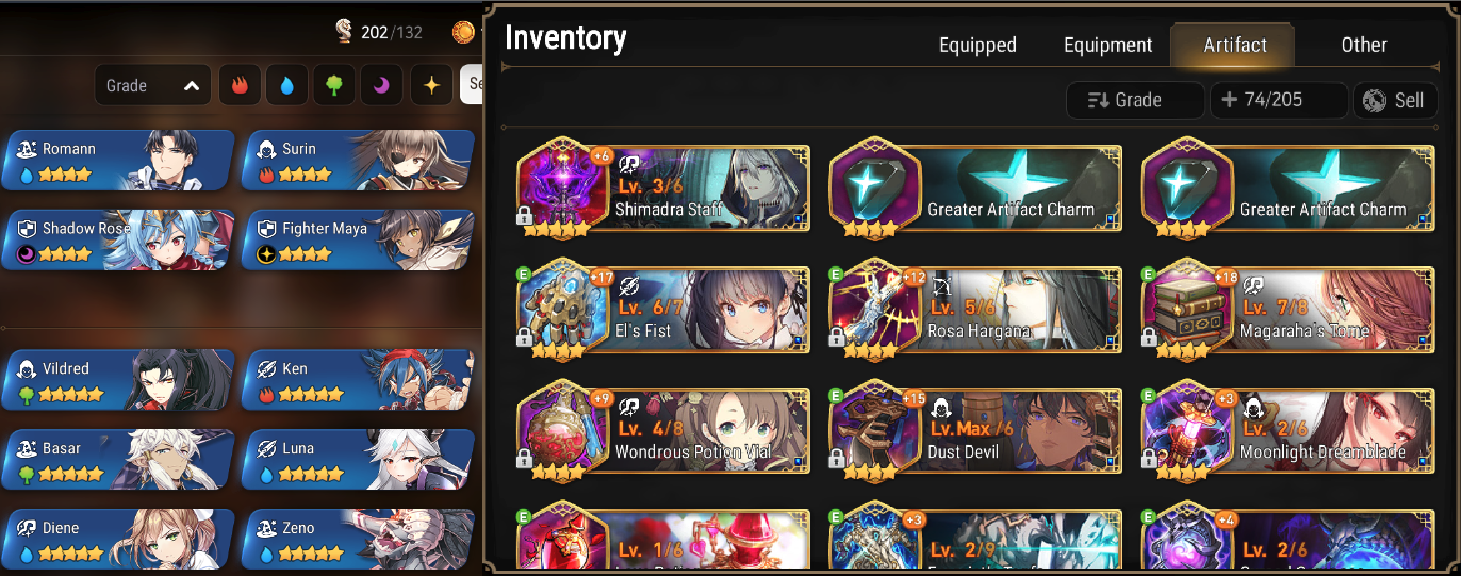
Task: Open the inventory Grade sort order dropdown
Action: (x=1135, y=100)
